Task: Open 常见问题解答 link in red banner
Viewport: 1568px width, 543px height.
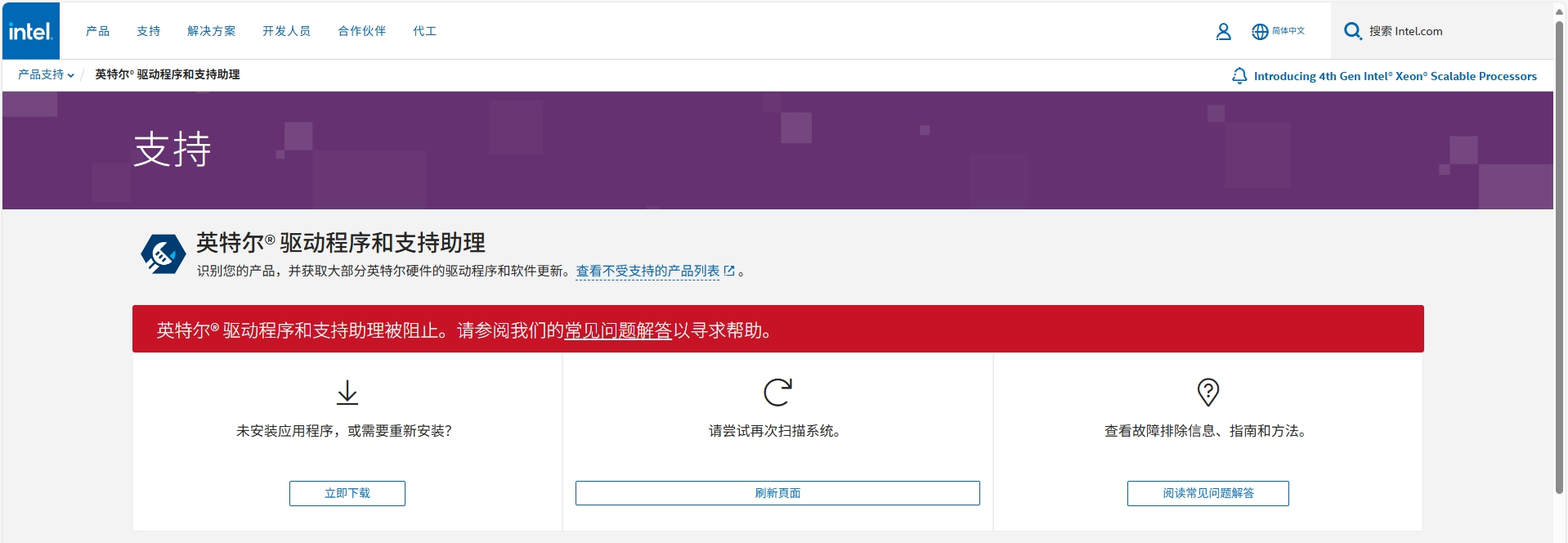Action: 618,330
